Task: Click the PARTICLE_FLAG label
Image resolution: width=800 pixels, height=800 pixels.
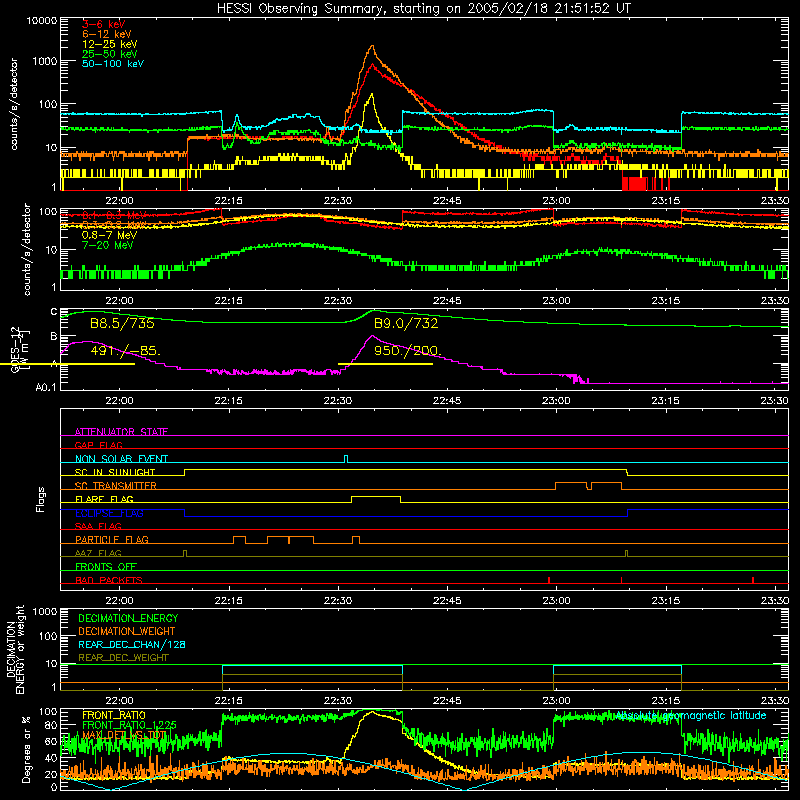Action: (x=112, y=539)
